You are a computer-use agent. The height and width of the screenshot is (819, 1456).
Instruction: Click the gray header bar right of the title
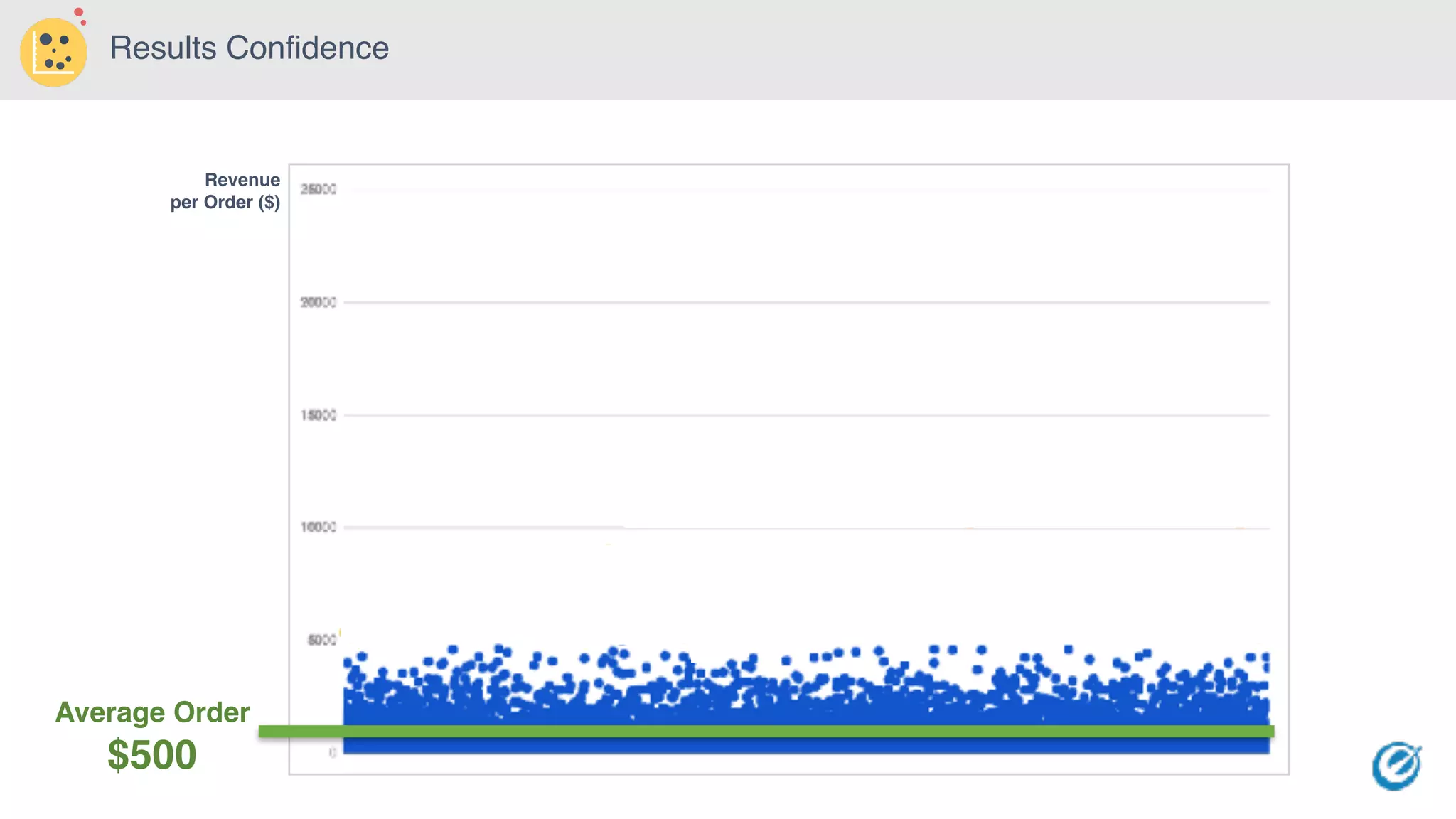pyautogui.click(x=924, y=50)
